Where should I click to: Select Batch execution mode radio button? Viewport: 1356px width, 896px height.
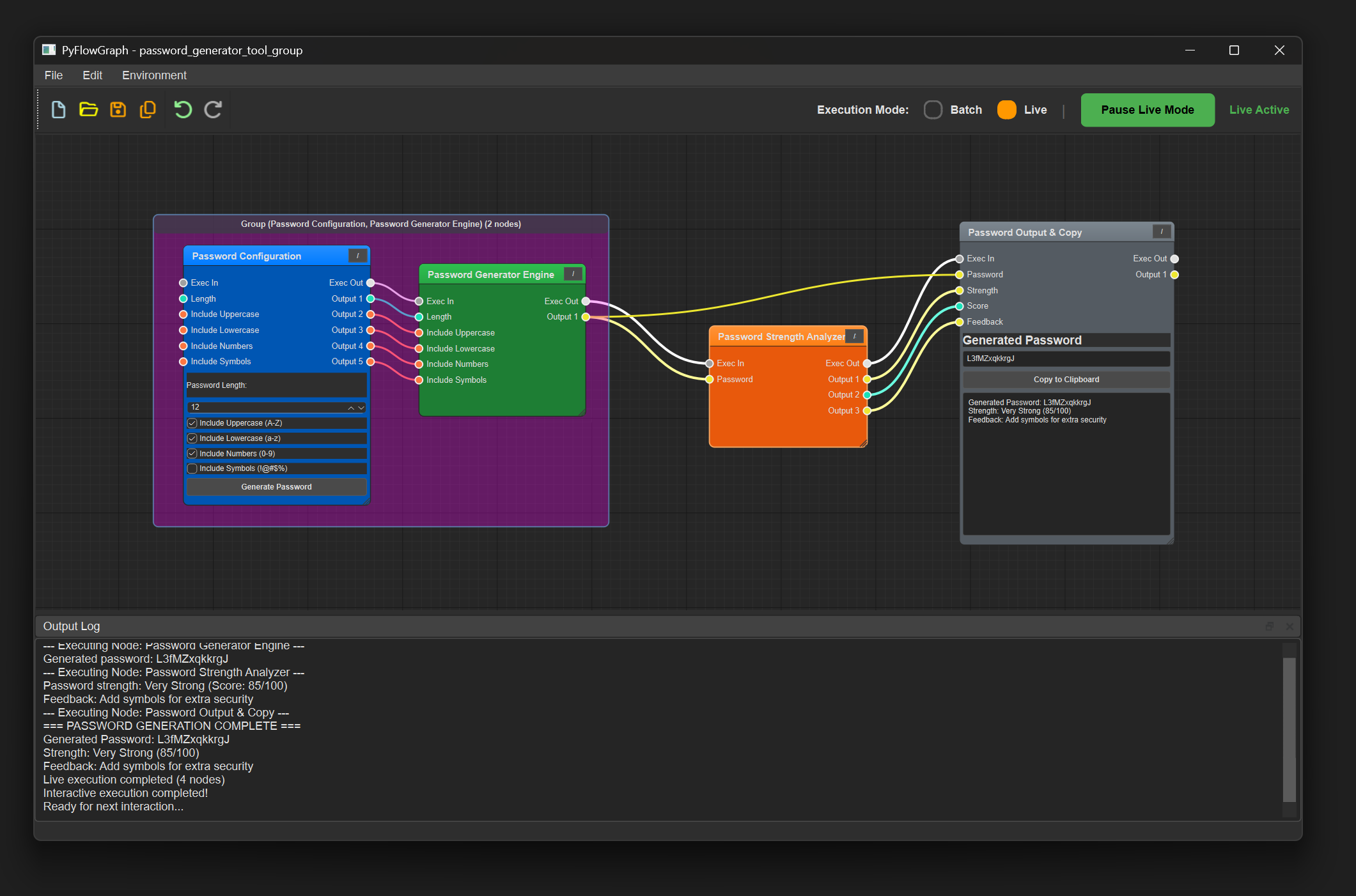point(933,110)
